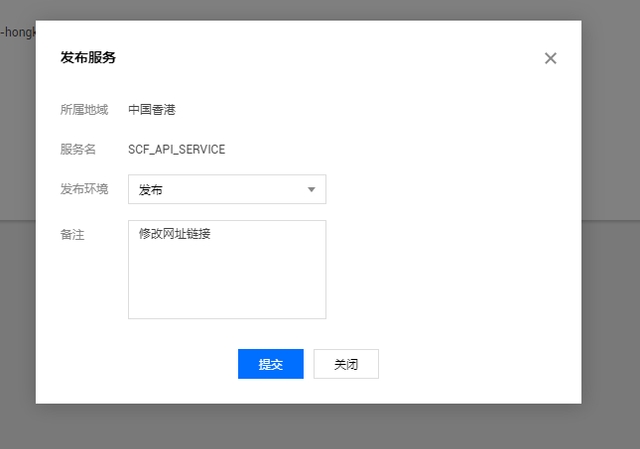640x449 pixels.
Task: Click the empty bottom area of the 备注 box
Action: click(x=226, y=298)
